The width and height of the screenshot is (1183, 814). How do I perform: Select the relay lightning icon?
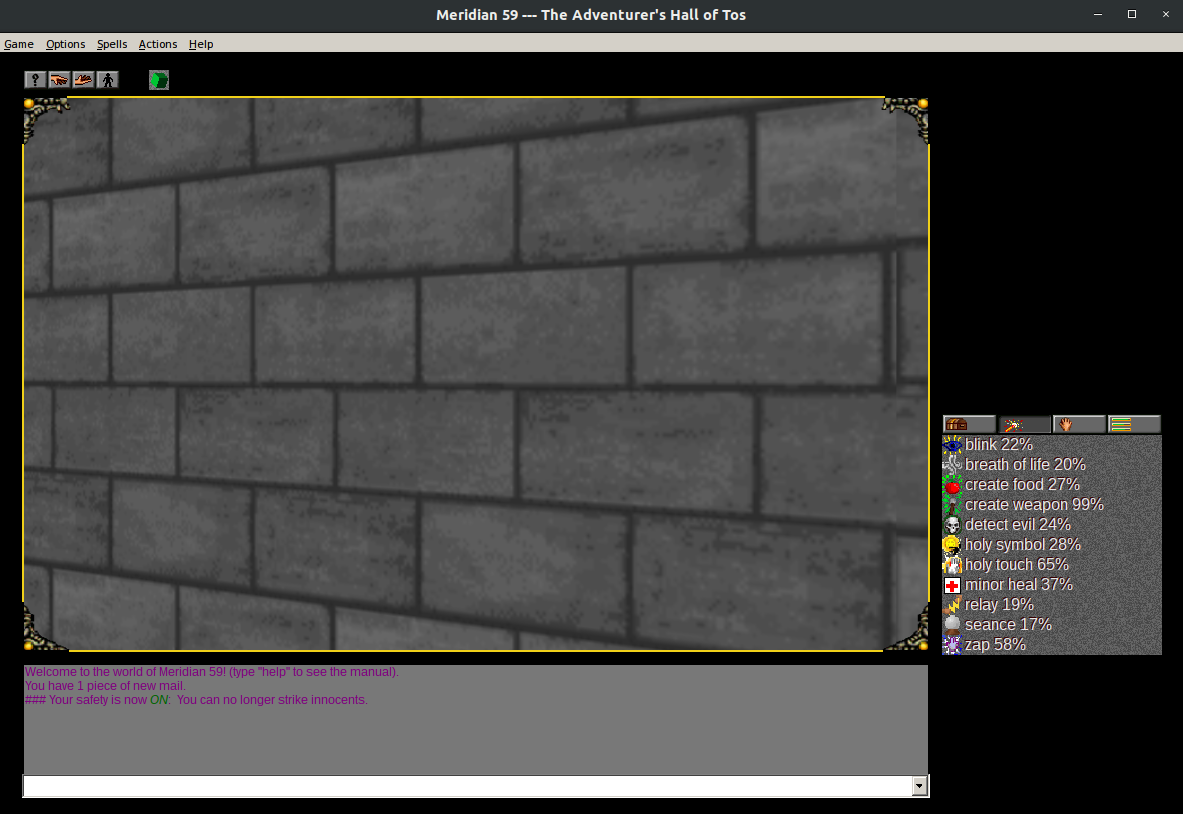(952, 605)
